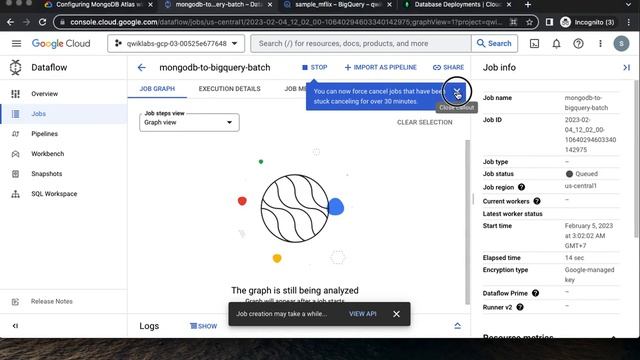Go back using the arrow beside job name
The image size is (640, 360).
coord(142,67)
